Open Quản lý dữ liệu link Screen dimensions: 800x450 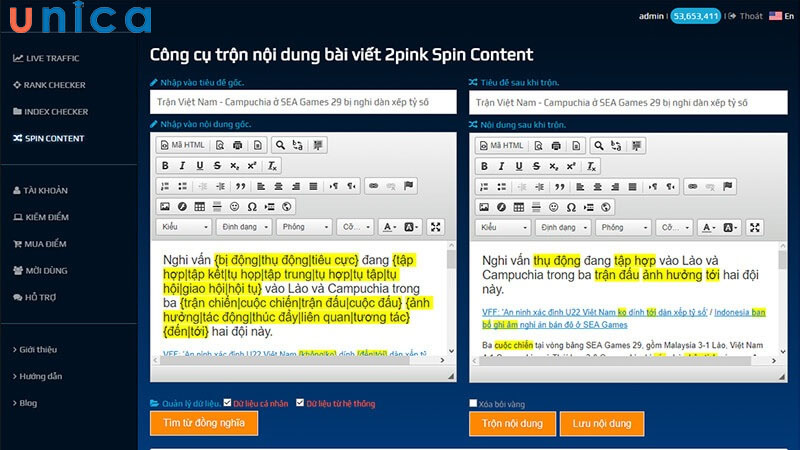click(x=186, y=403)
